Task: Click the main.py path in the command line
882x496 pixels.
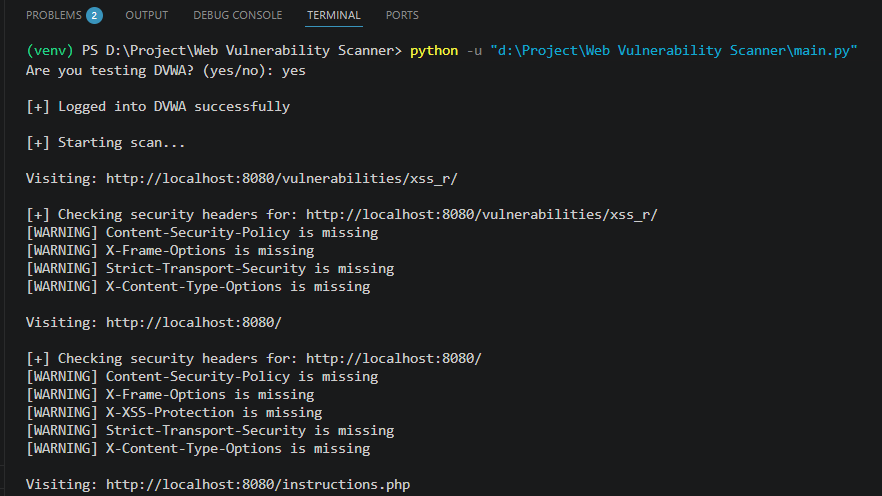Action: (x=673, y=51)
